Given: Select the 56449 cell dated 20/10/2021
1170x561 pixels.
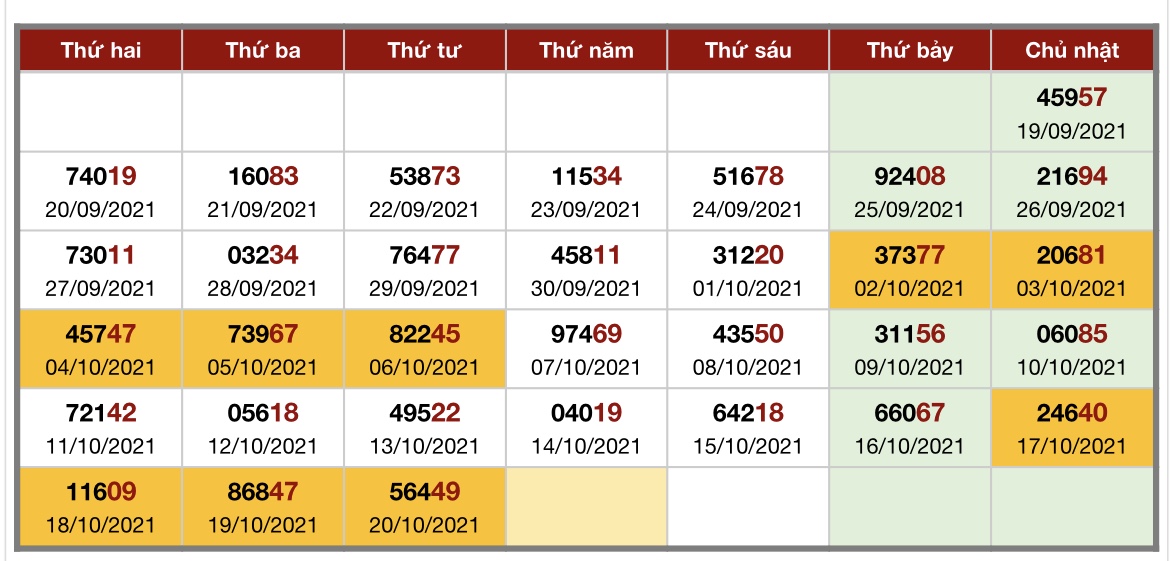Looking at the screenshot, I should 425,507.
